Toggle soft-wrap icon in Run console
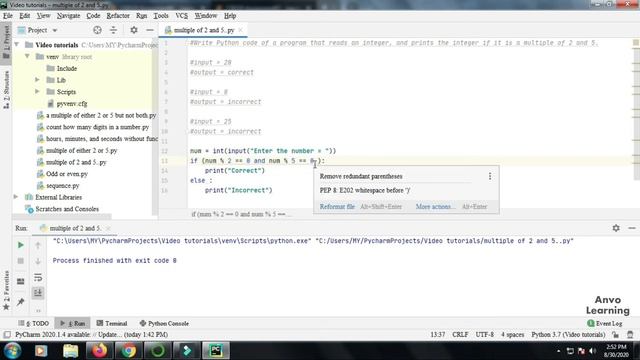 coord(38,278)
